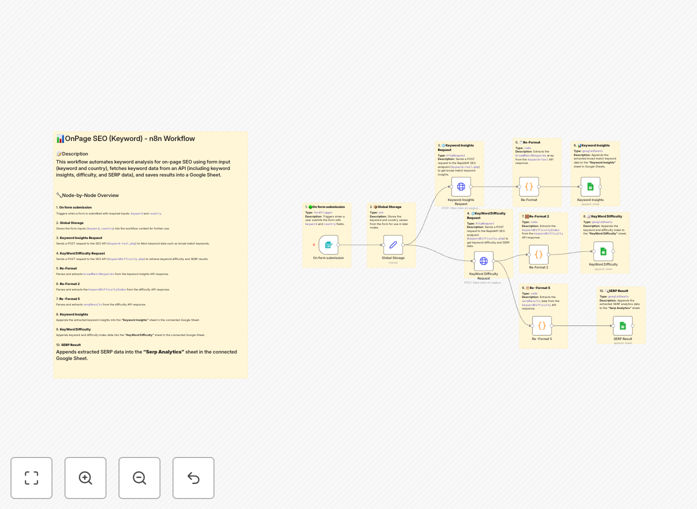Click the sticky note heading above SERP Result node

tap(614, 291)
